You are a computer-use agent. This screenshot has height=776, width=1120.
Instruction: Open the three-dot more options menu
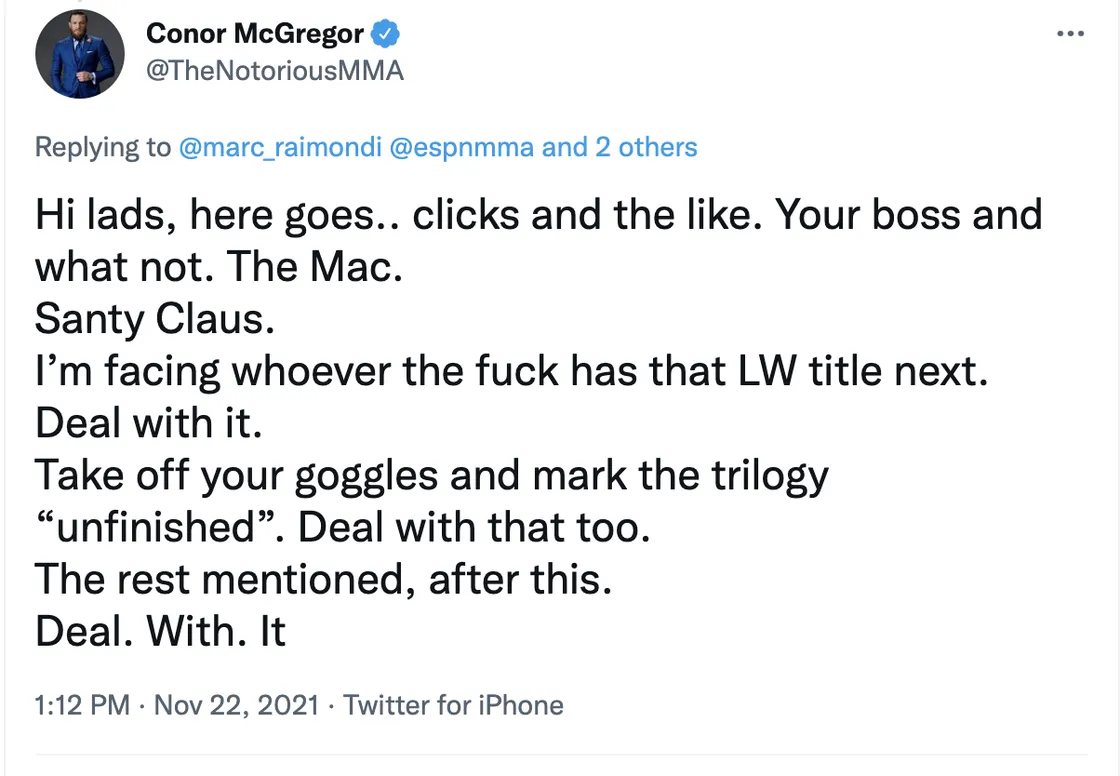[x=1070, y=34]
